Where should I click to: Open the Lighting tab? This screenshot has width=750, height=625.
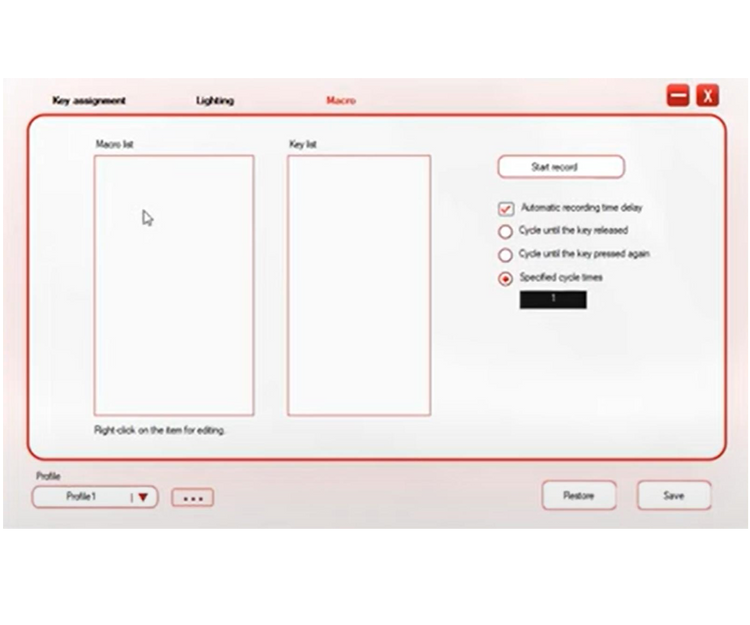tap(215, 101)
